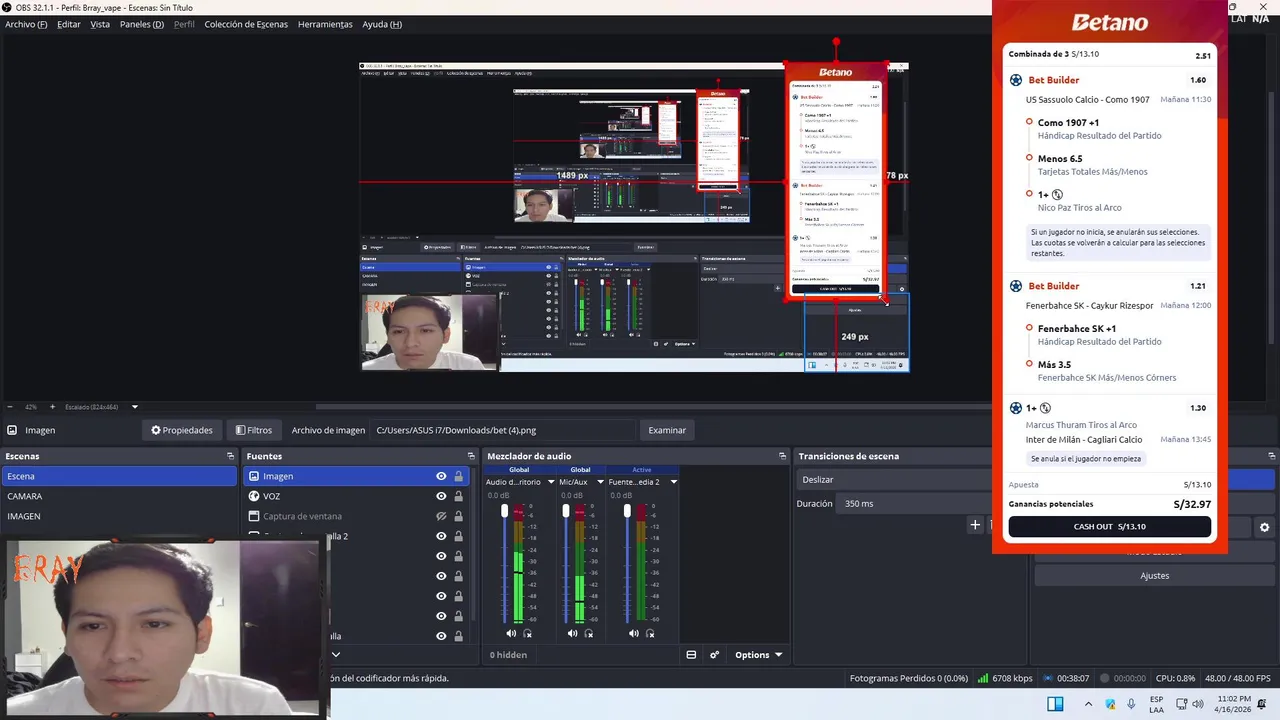1280x720 pixels.
Task: Toggle monitoring headphone icon for Fuente...edia 2
Action: [x=649, y=633]
